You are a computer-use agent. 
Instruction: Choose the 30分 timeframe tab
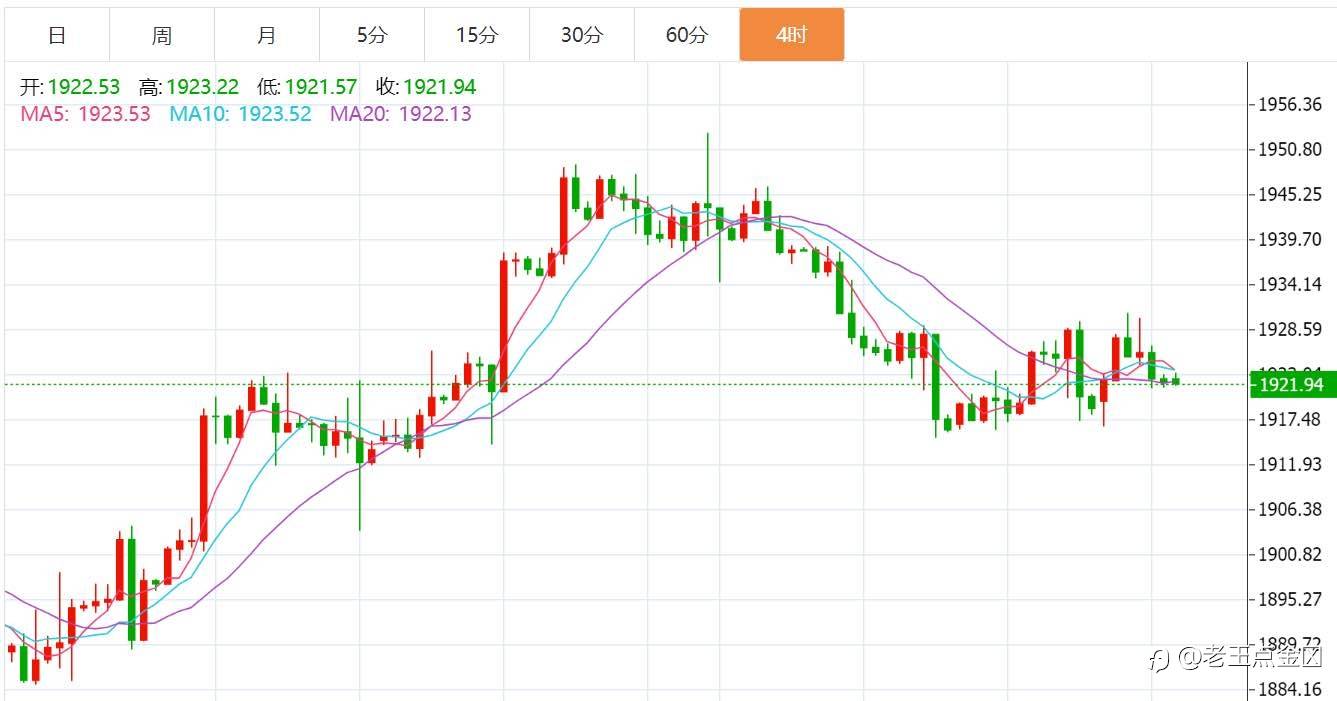pyautogui.click(x=582, y=36)
